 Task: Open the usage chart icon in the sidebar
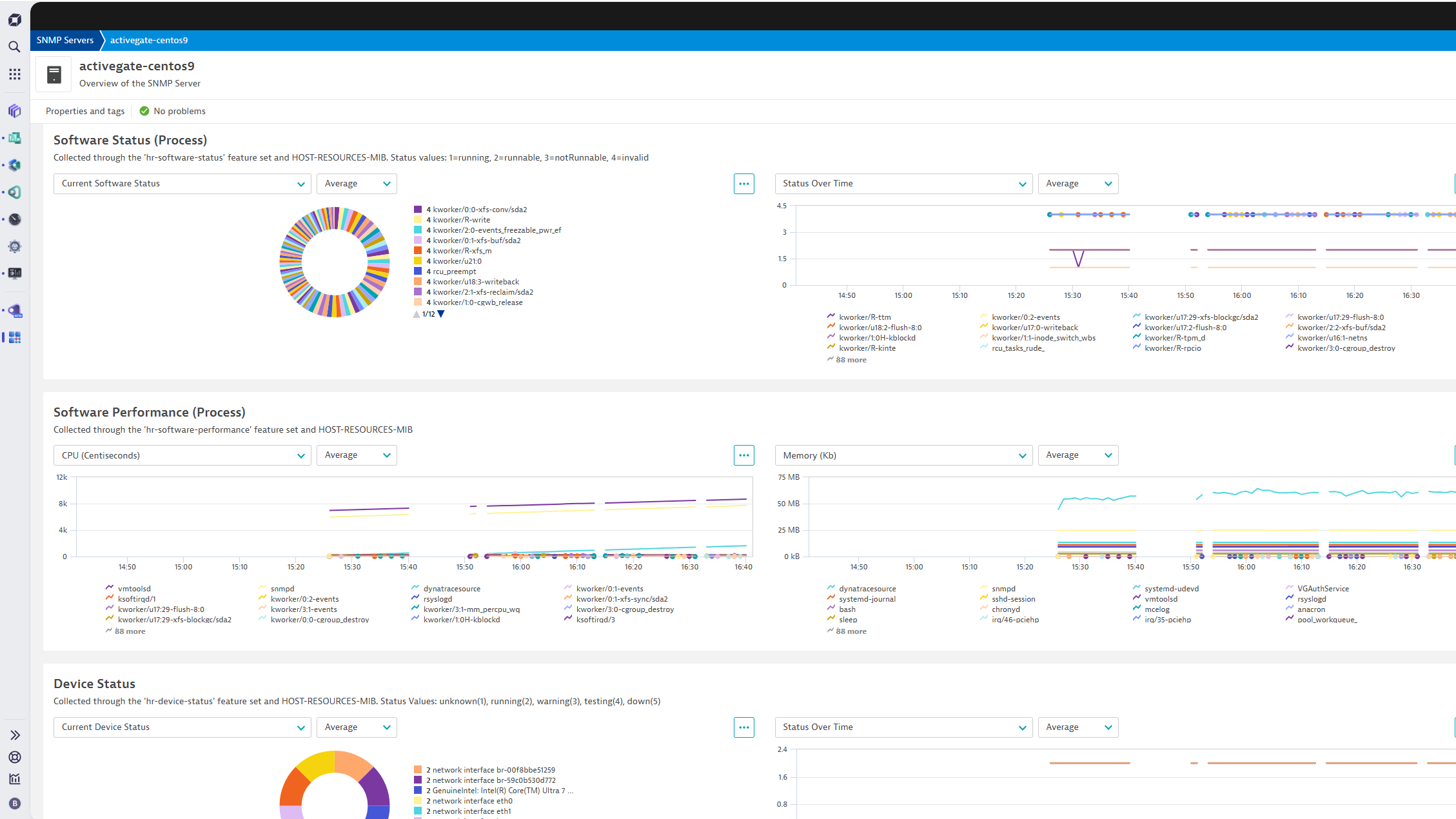pyautogui.click(x=14, y=778)
